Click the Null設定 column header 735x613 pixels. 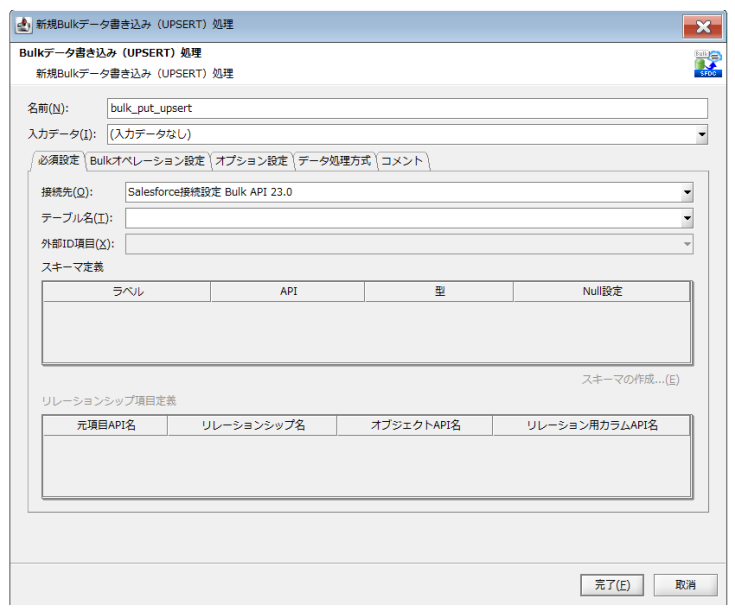click(602, 292)
